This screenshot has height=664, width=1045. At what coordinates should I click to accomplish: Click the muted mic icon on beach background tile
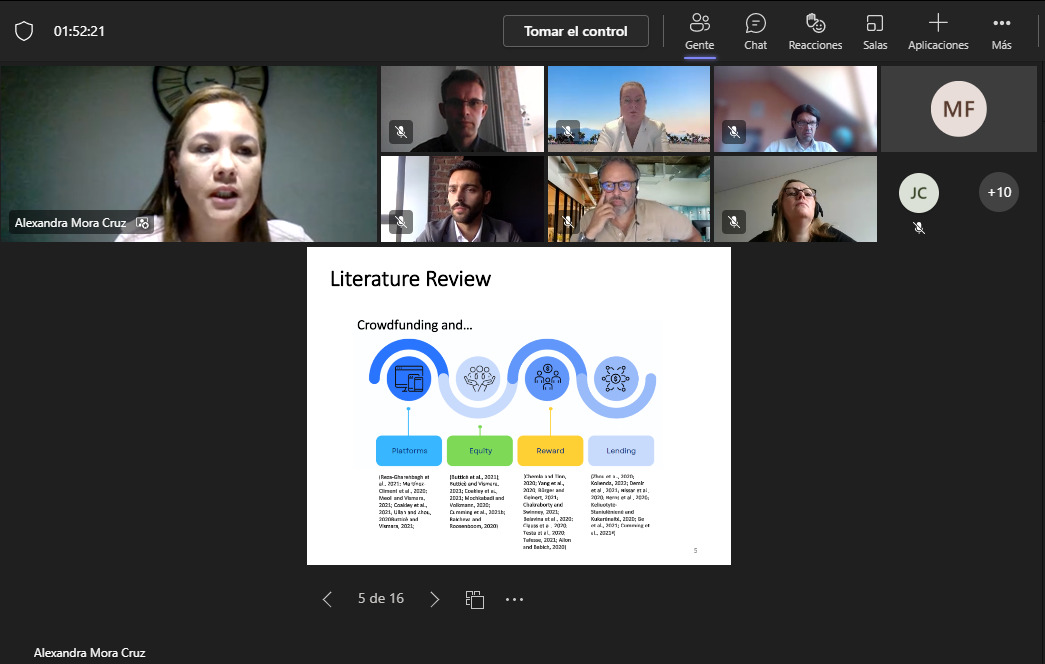(x=567, y=131)
